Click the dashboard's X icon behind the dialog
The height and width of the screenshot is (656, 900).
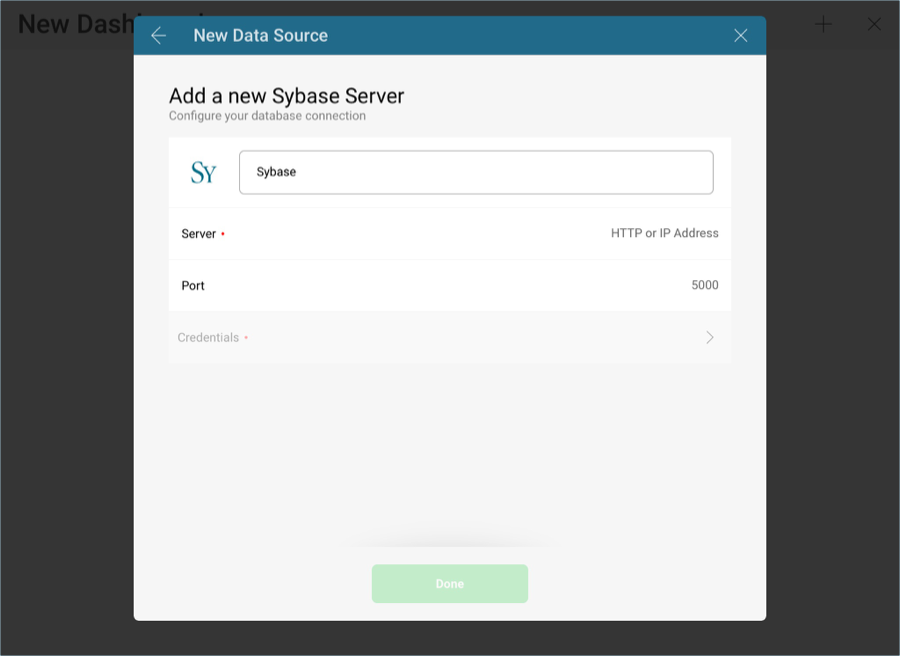pyautogui.click(x=874, y=25)
